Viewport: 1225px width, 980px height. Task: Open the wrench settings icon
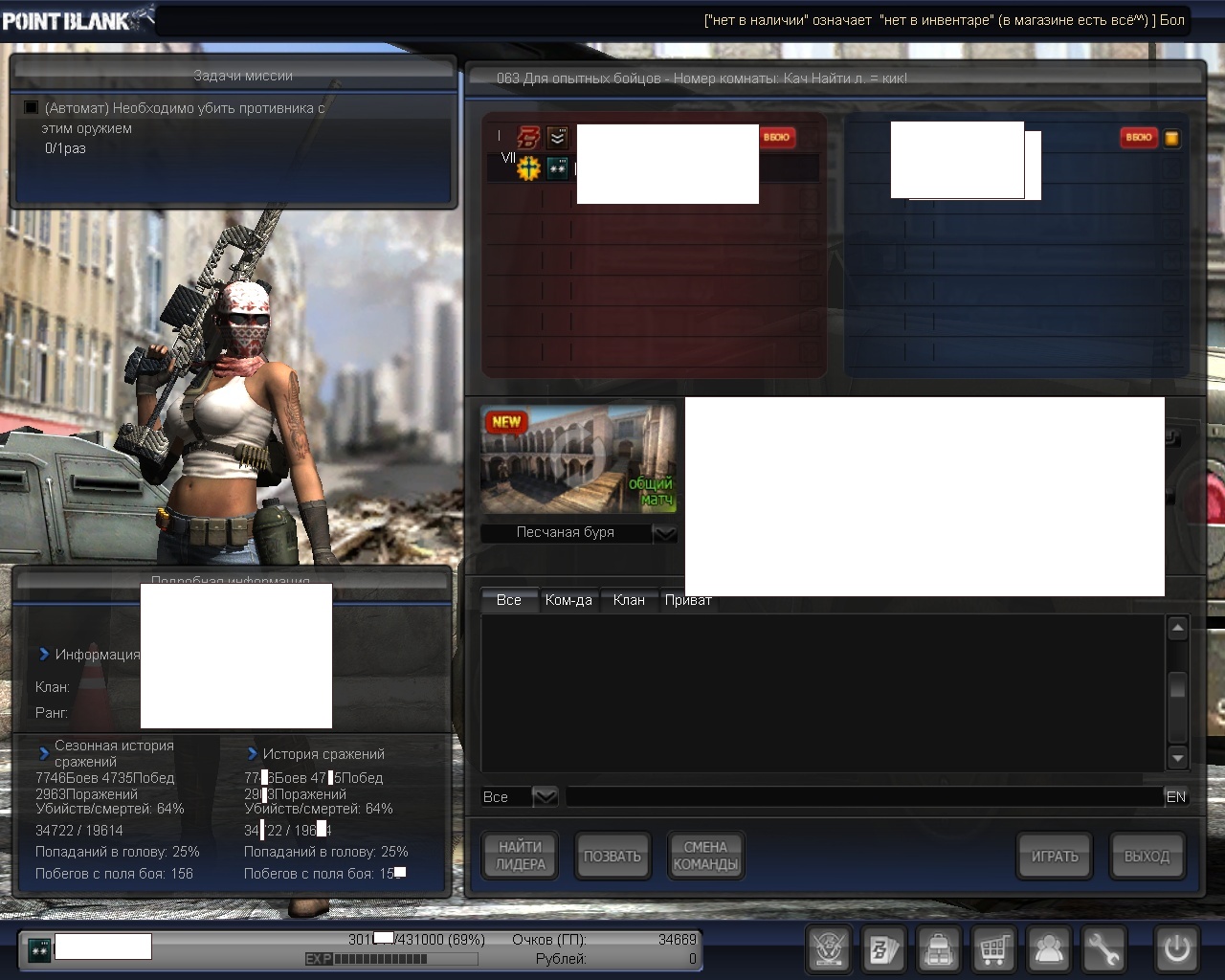pos(1103,949)
